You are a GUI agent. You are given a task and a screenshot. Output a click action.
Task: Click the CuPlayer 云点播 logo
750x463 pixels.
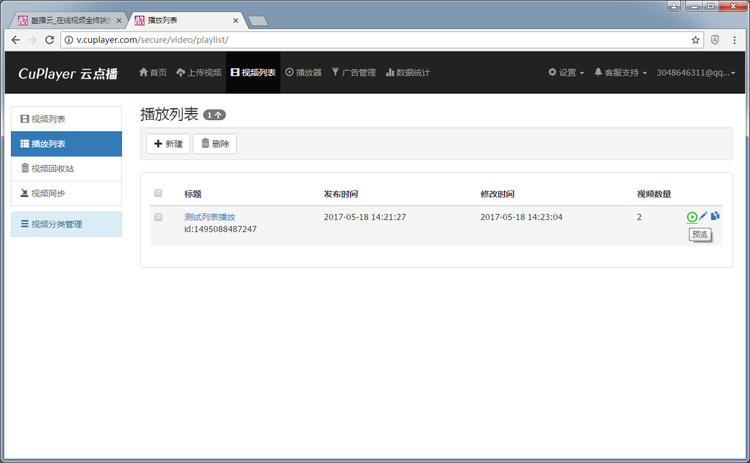pos(69,73)
